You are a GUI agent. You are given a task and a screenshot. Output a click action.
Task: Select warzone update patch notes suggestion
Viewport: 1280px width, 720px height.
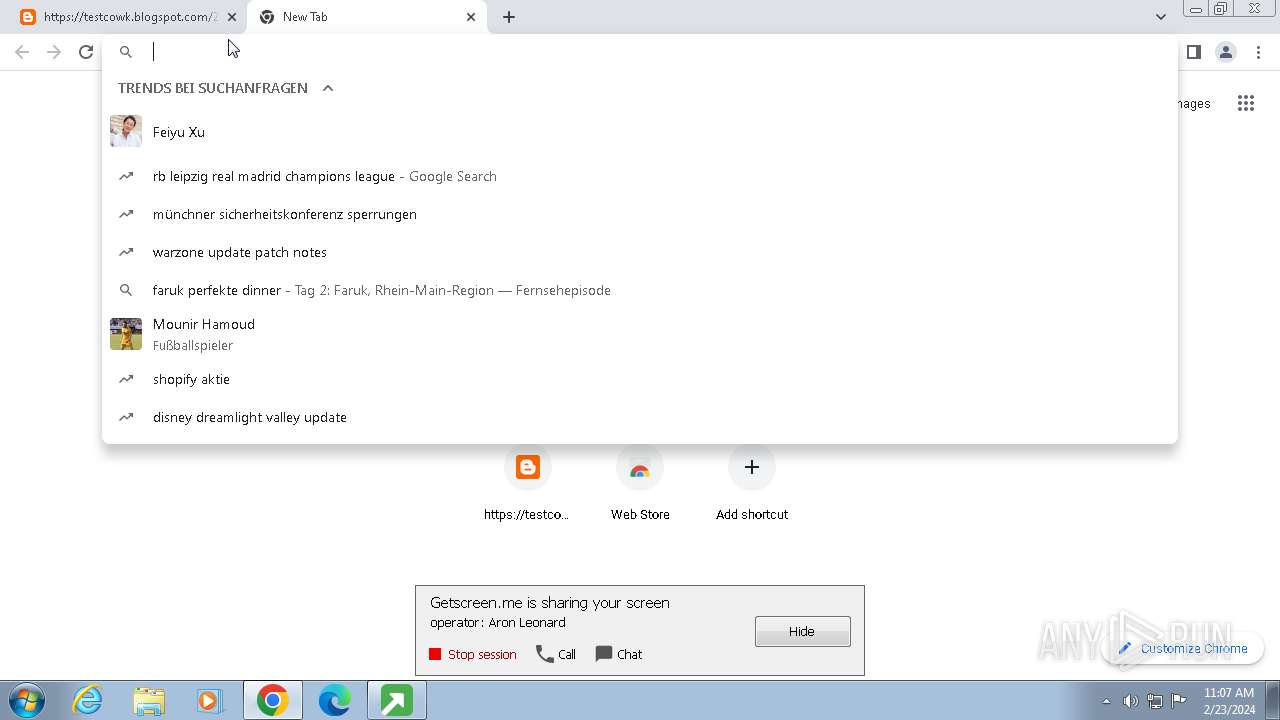640,252
